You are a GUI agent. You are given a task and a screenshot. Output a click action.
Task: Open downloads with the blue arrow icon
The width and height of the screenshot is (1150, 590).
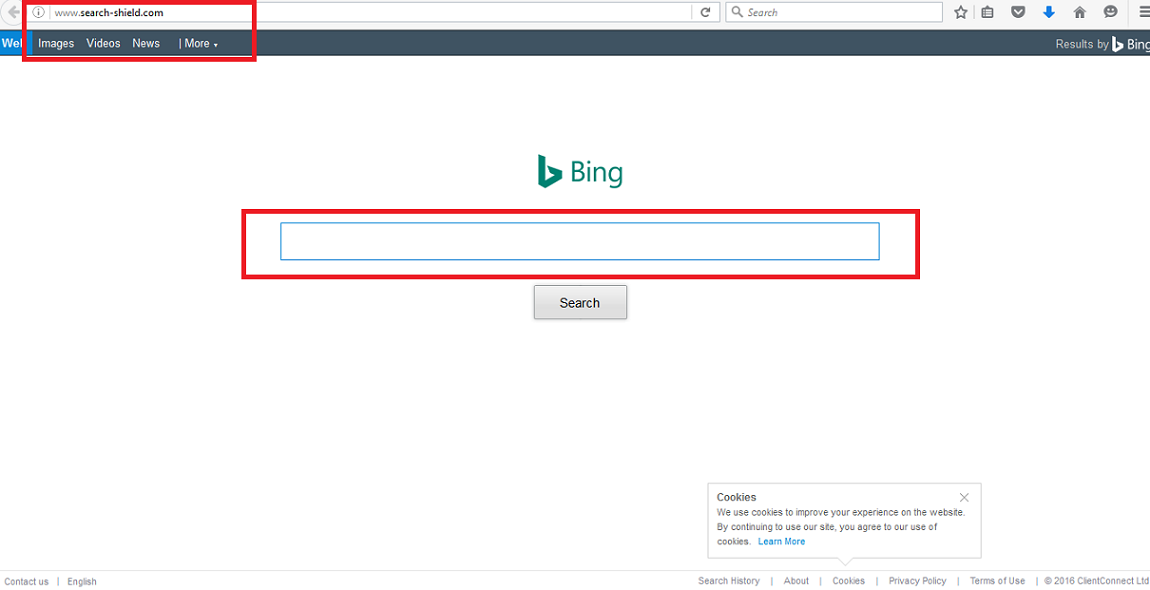click(1049, 13)
